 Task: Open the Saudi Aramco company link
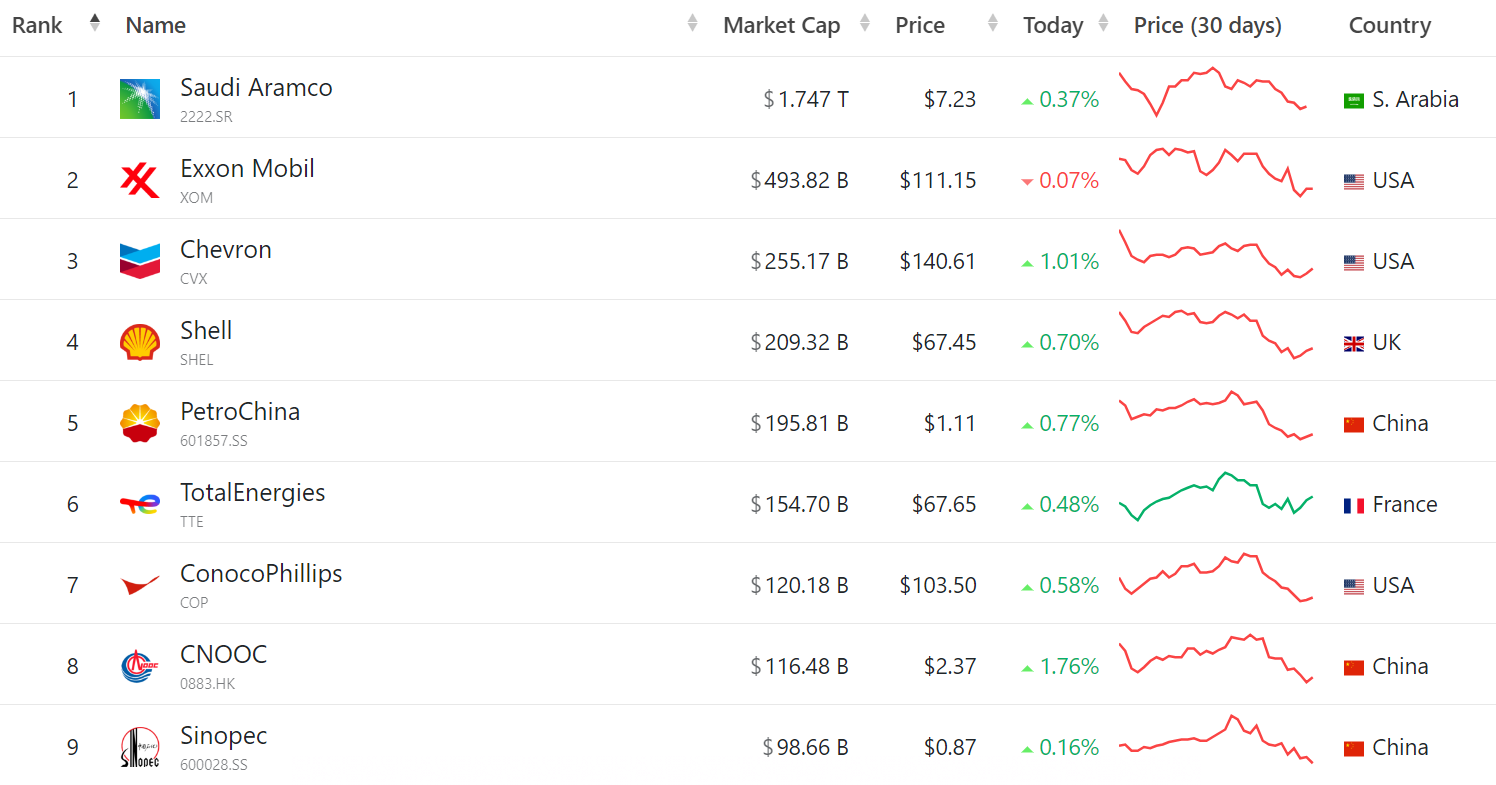[x=256, y=88]
